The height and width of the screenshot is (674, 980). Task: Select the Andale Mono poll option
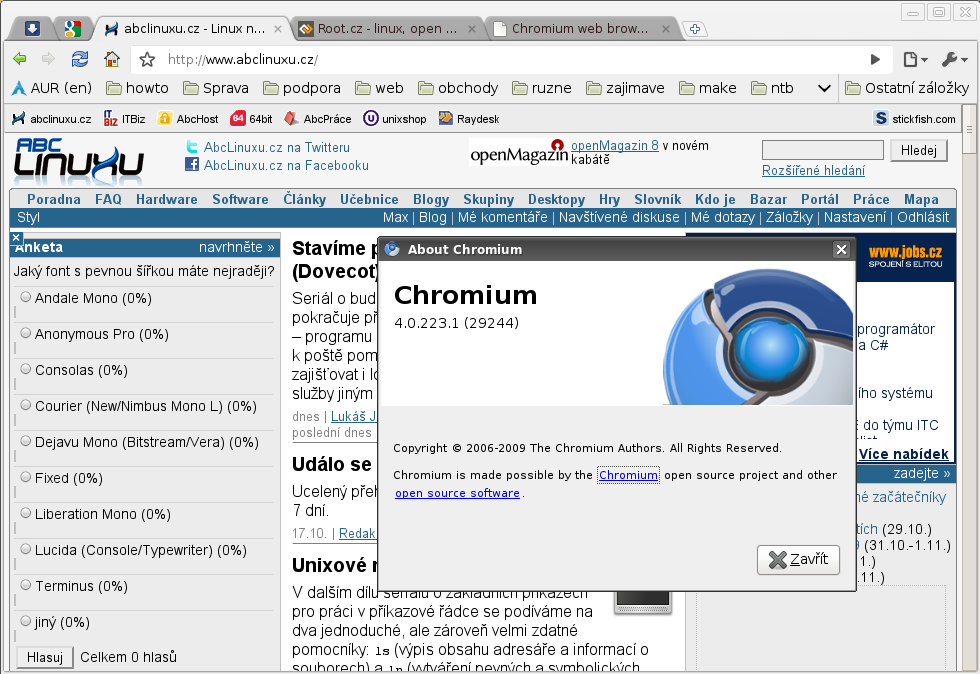pos(26,297)
